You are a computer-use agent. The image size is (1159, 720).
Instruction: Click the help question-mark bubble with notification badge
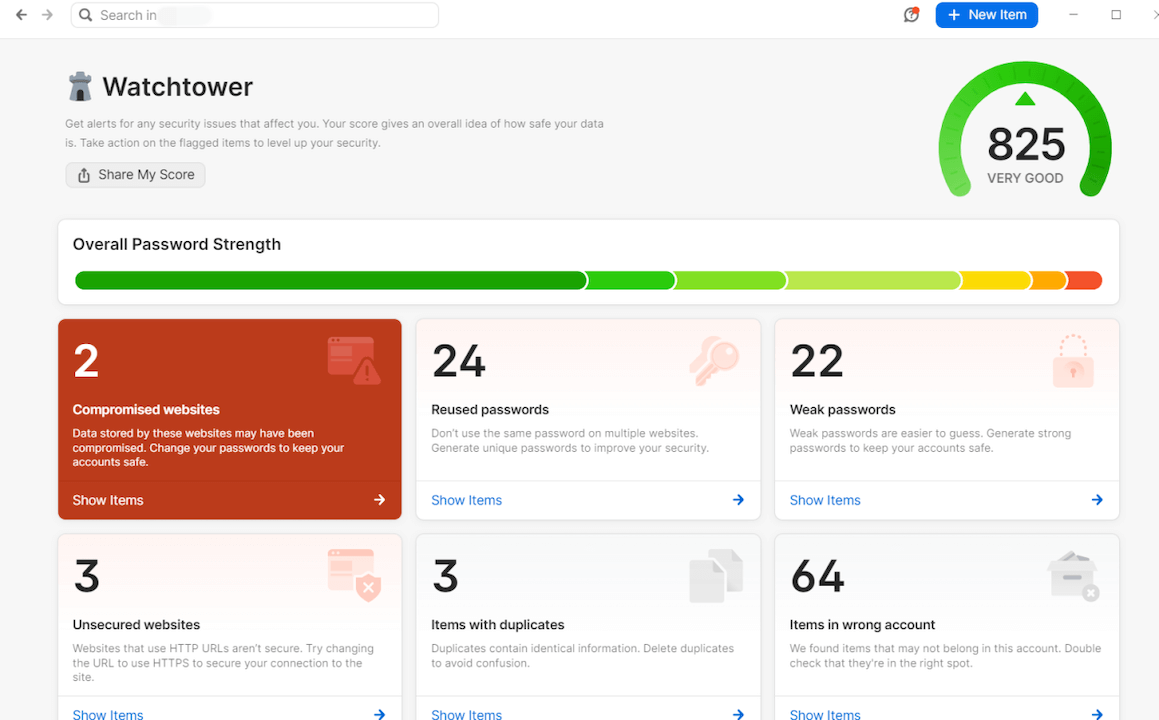pos(911,15)
